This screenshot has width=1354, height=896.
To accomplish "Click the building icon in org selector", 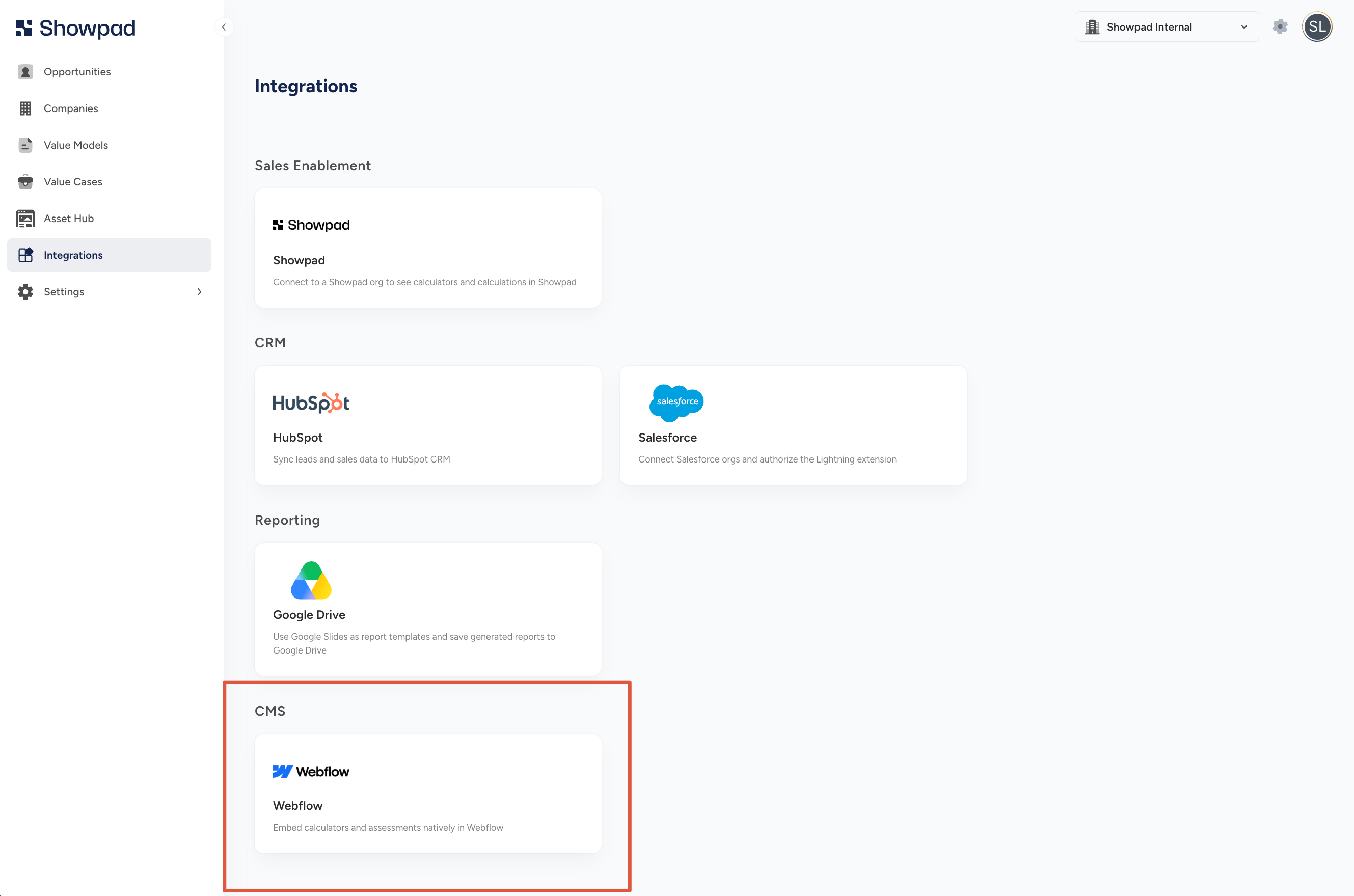I will [x=1092, y=27].
